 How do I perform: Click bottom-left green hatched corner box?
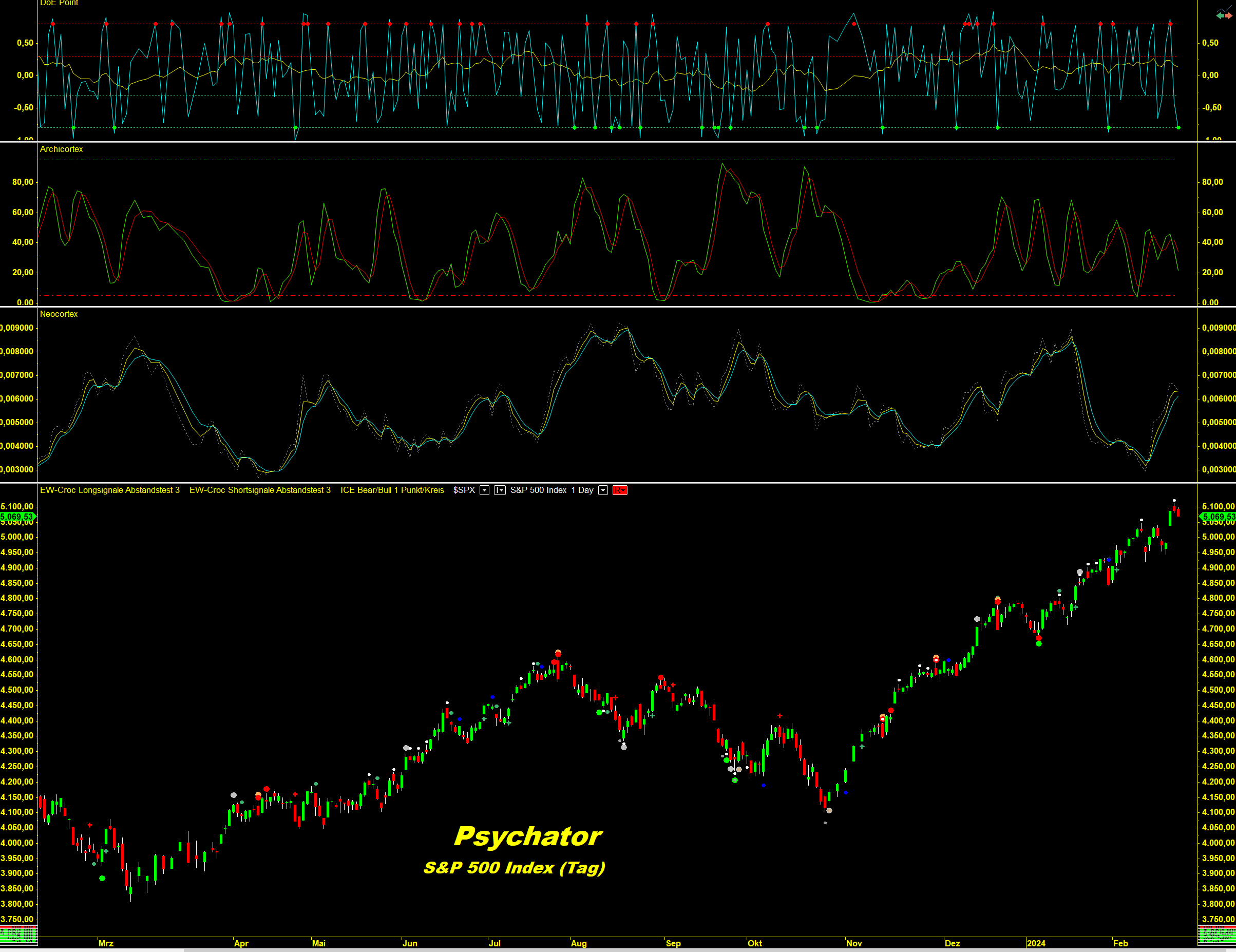click(18, 935)
